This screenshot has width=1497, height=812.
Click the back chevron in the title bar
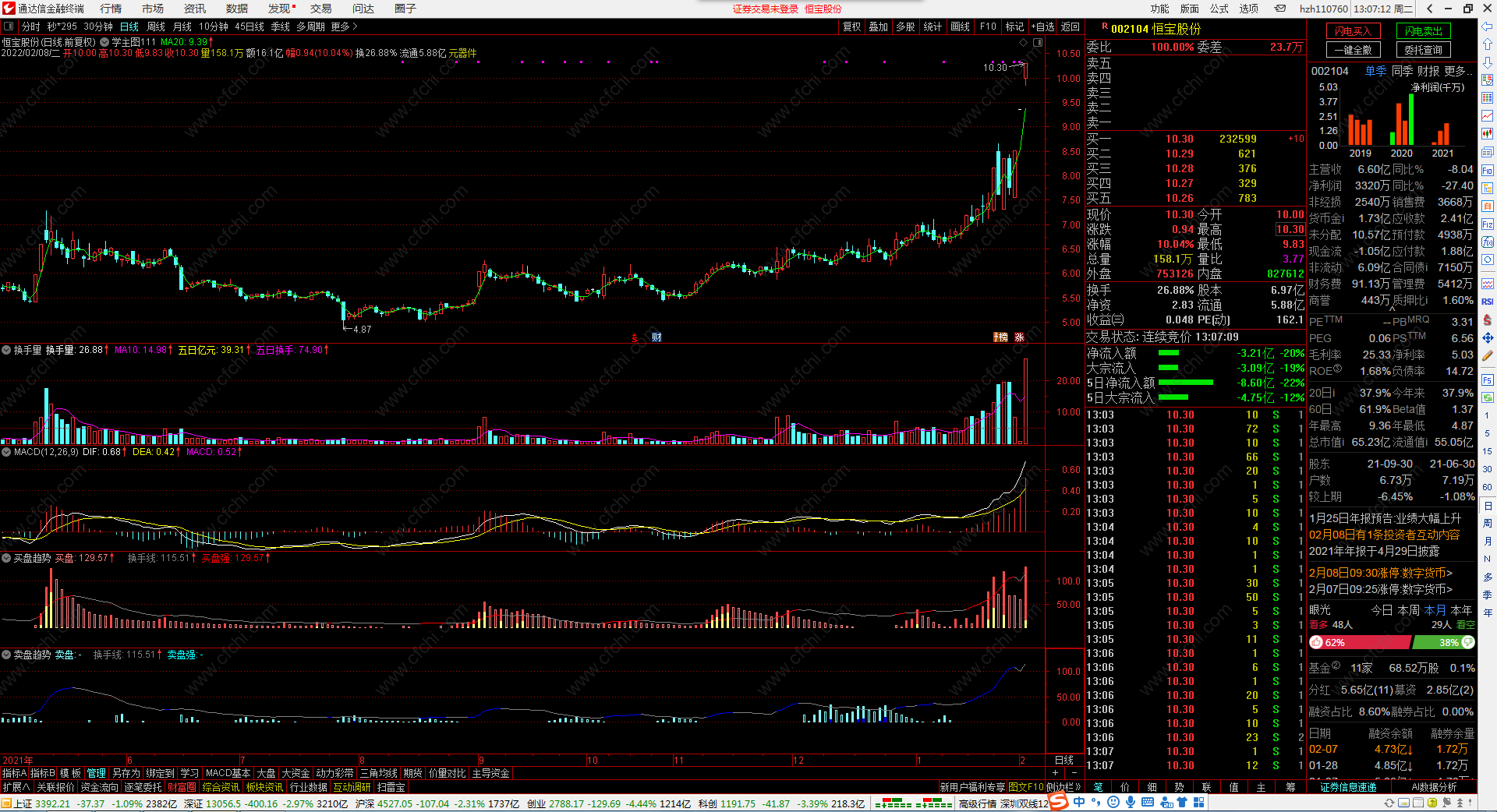(x=1430, y=9)
